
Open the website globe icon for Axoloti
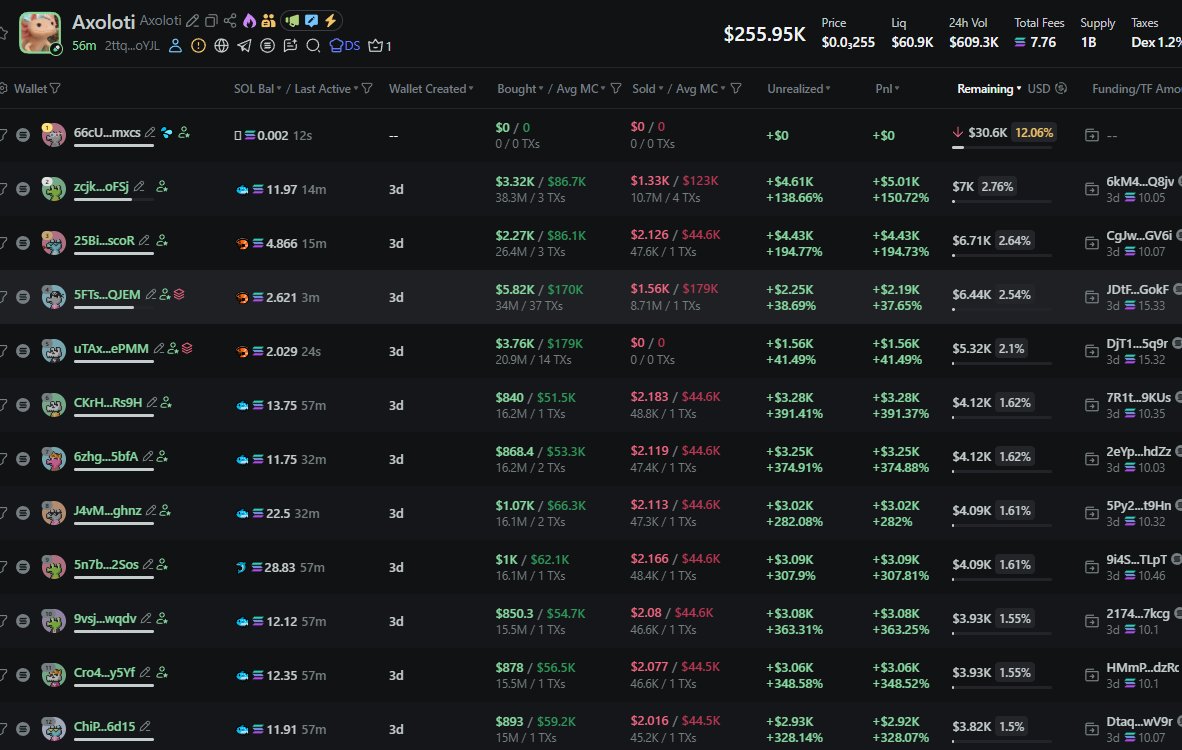click(221, 45)
